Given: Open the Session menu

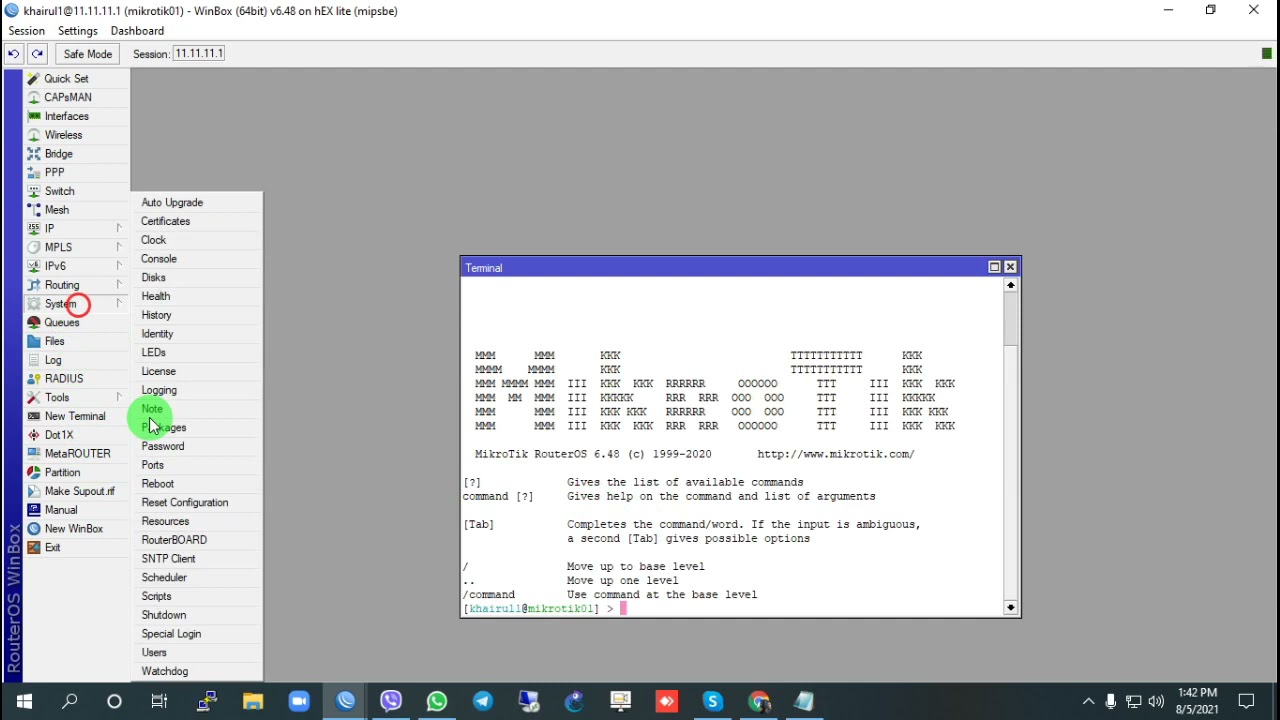Looking at the screenshot, I should (x=26, y=31).
